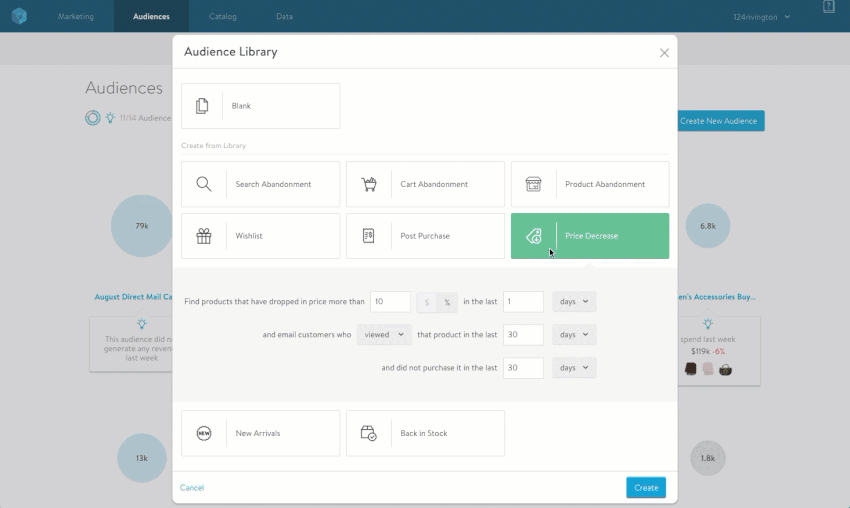Close the Audience Library dialog
The image size is (850, 508).
(664, 53)
